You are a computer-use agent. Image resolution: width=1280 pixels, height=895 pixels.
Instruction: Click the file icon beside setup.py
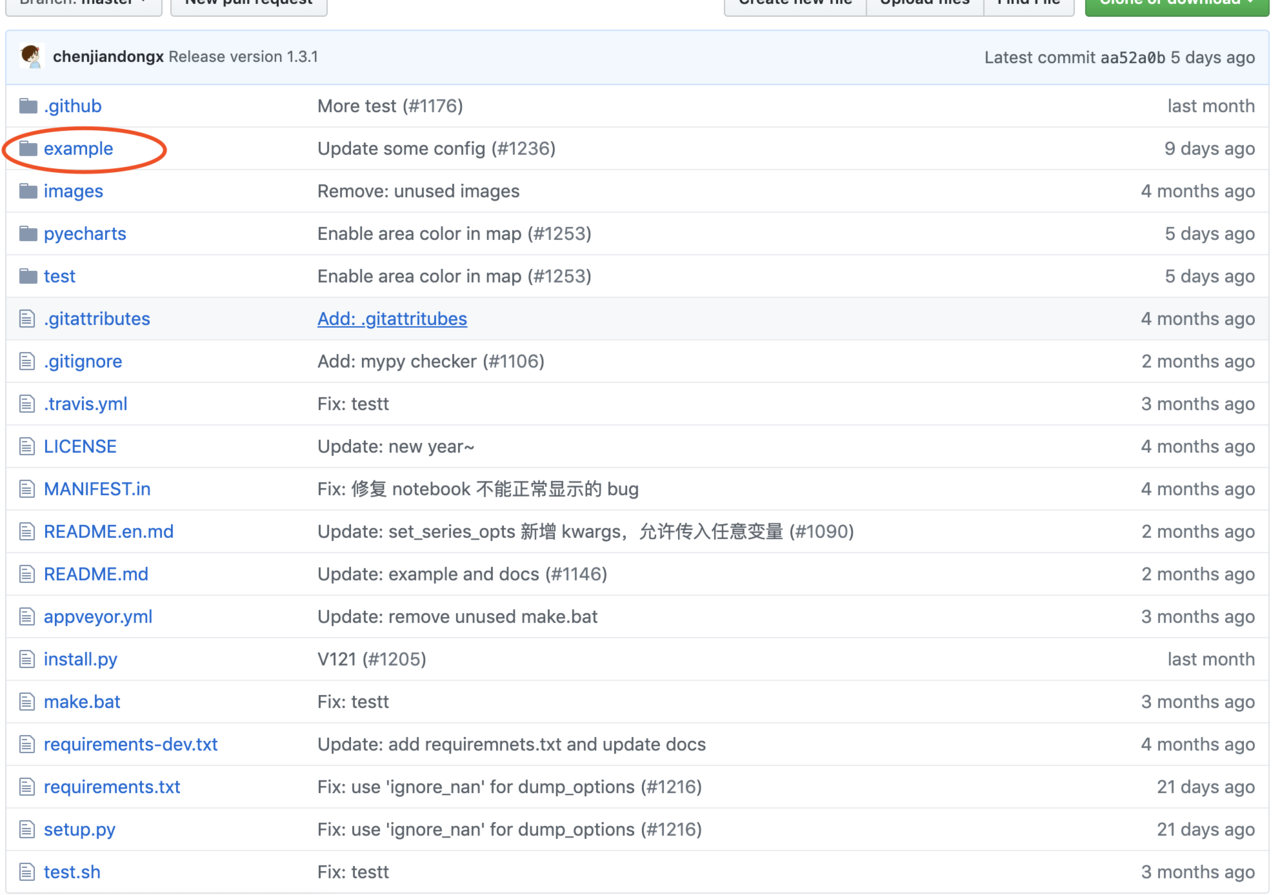(x=27, y=830)
